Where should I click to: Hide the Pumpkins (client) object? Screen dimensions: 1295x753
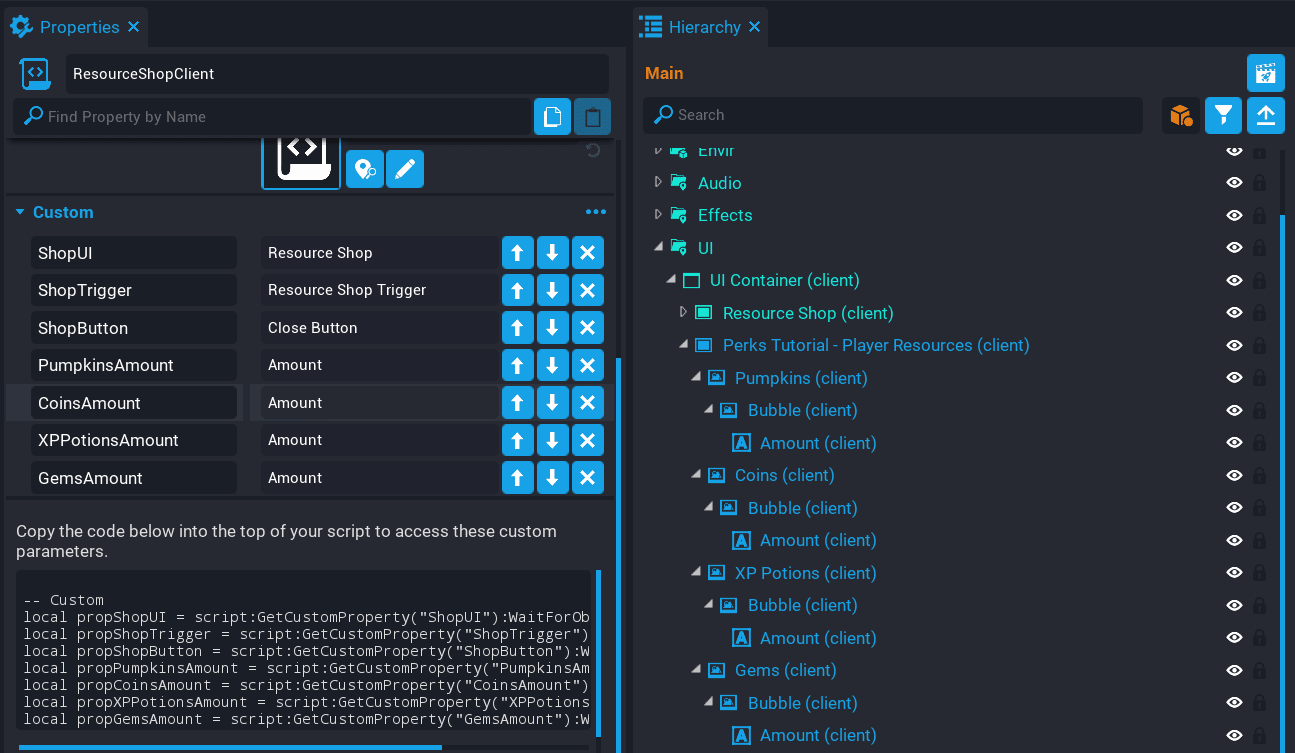click(x=1234, y=378)
